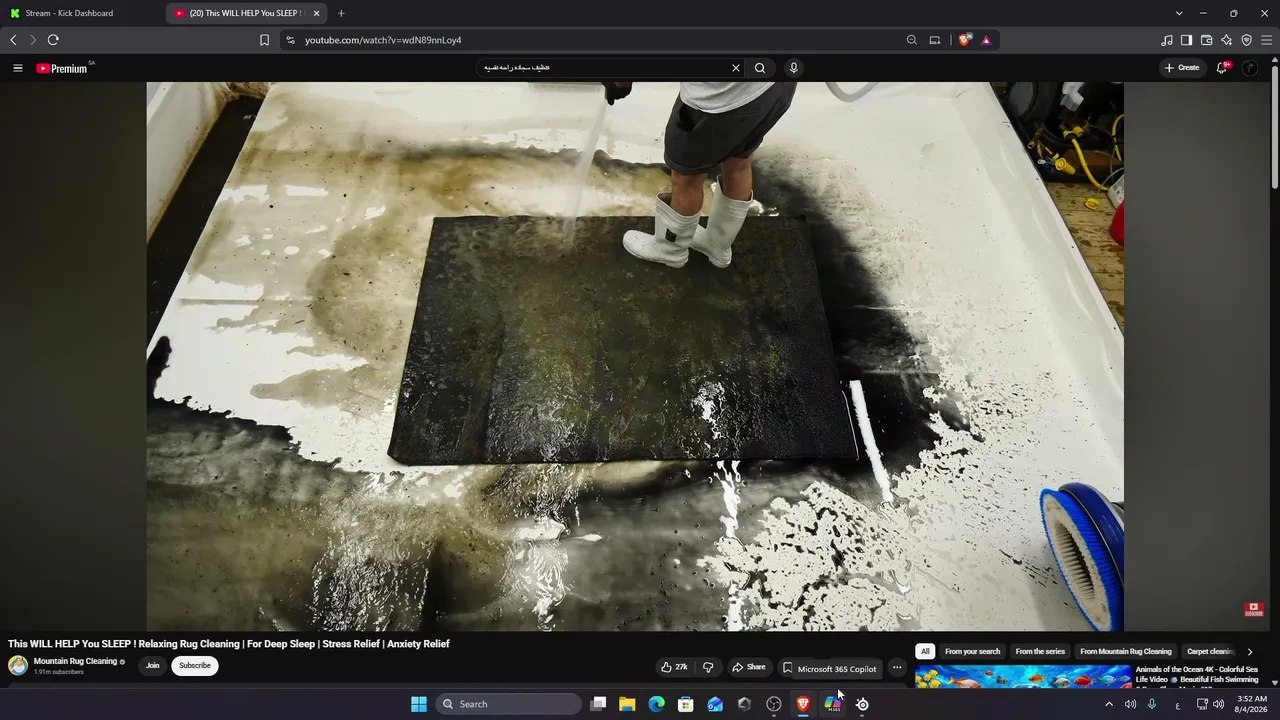Show hidden system tray icons
This screenshot has width=1280, height=720.
pyautogui.click(x=1108, y=704)
